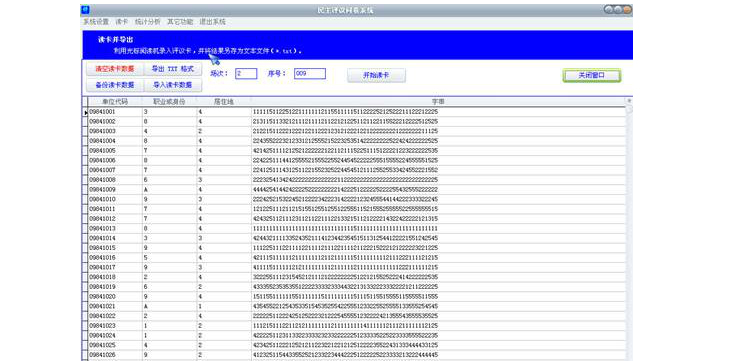The image size is (740, 361).
Task: Click the 职业或身份 value in row 09841021
Action: (169, 306)
